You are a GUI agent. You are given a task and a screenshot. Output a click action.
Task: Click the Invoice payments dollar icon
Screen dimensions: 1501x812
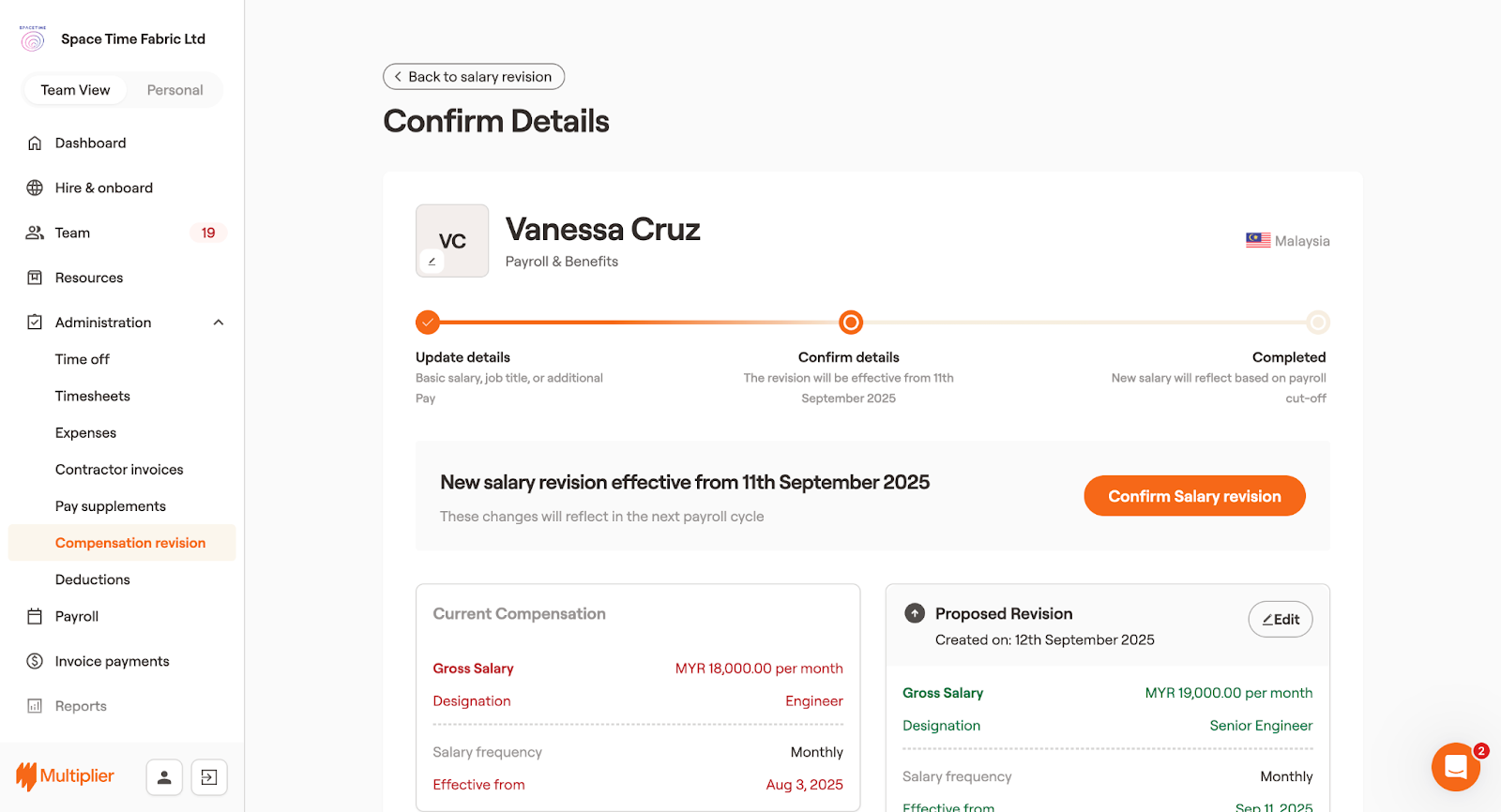click(35, 662)
